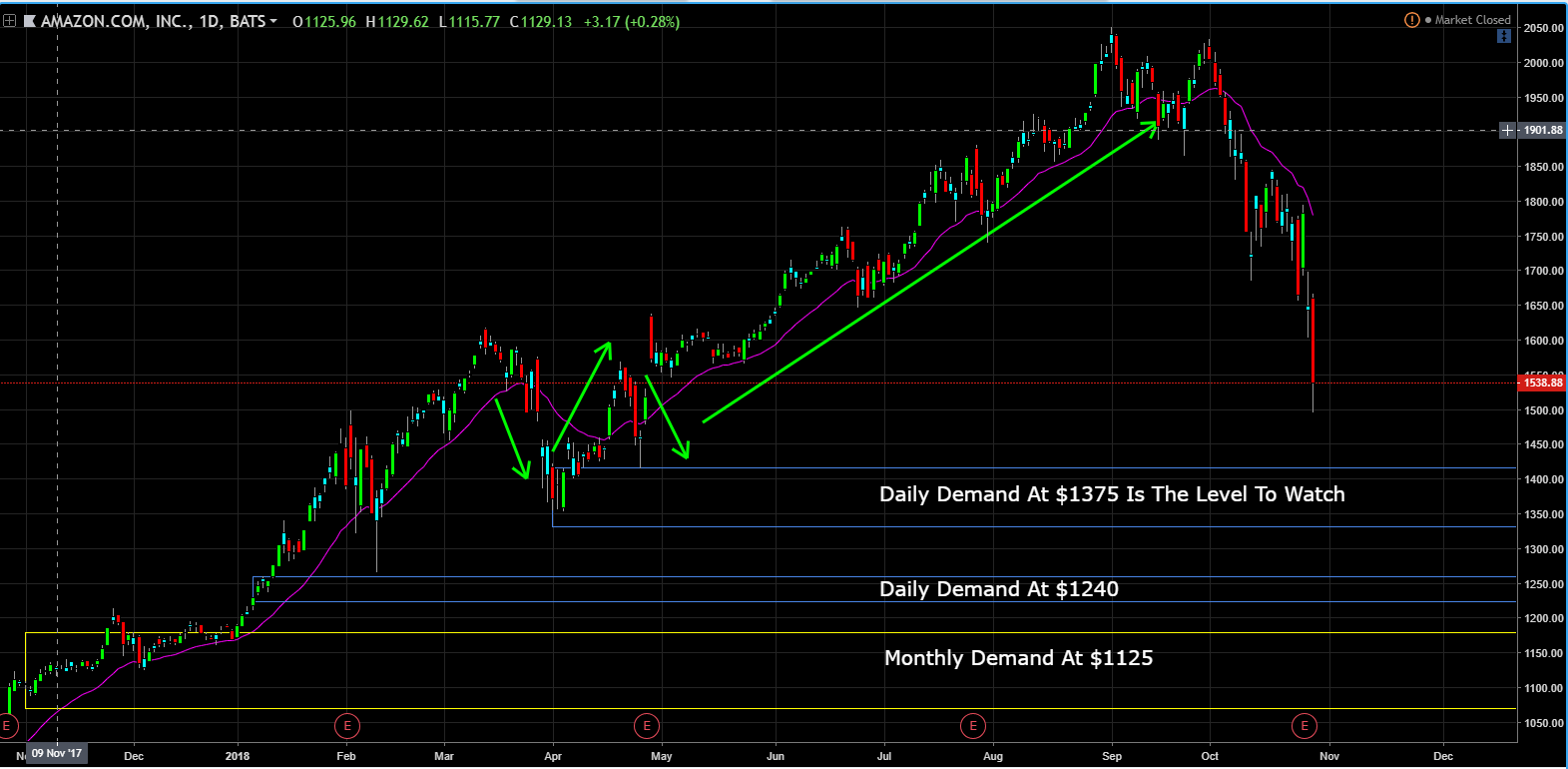Click the 1050.00 price scale label
Image resolution: width=1568 pixels, height=769 pixels.
(x=1543, y=723)
